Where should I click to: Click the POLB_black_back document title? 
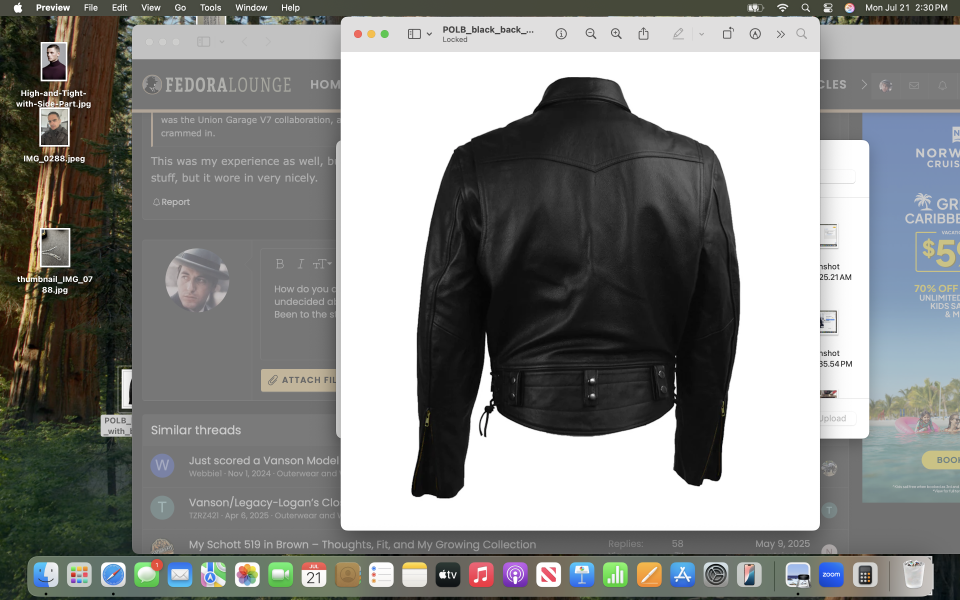click(x=488, y=29)
